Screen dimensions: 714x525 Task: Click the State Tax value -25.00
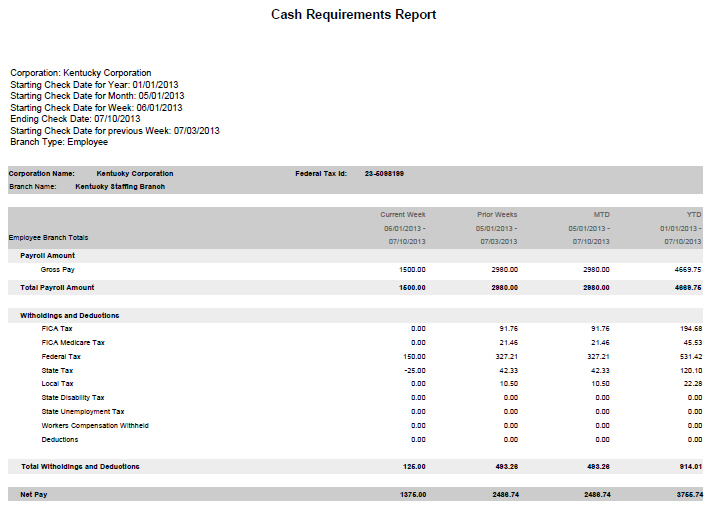[x=414, y=370]
